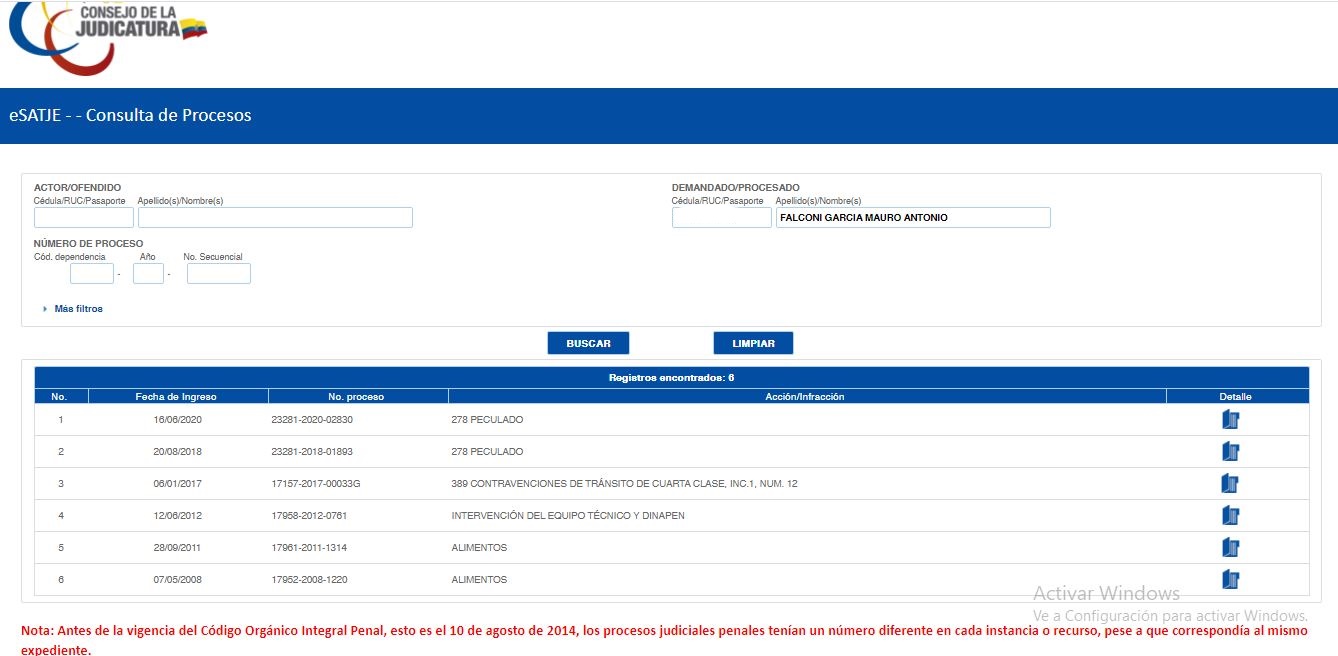Click Actor/Ofendido Apellido(s)/Nombre(s) field
The width and height of the screenshot is (1338, 656).
[x=275, y=218]
